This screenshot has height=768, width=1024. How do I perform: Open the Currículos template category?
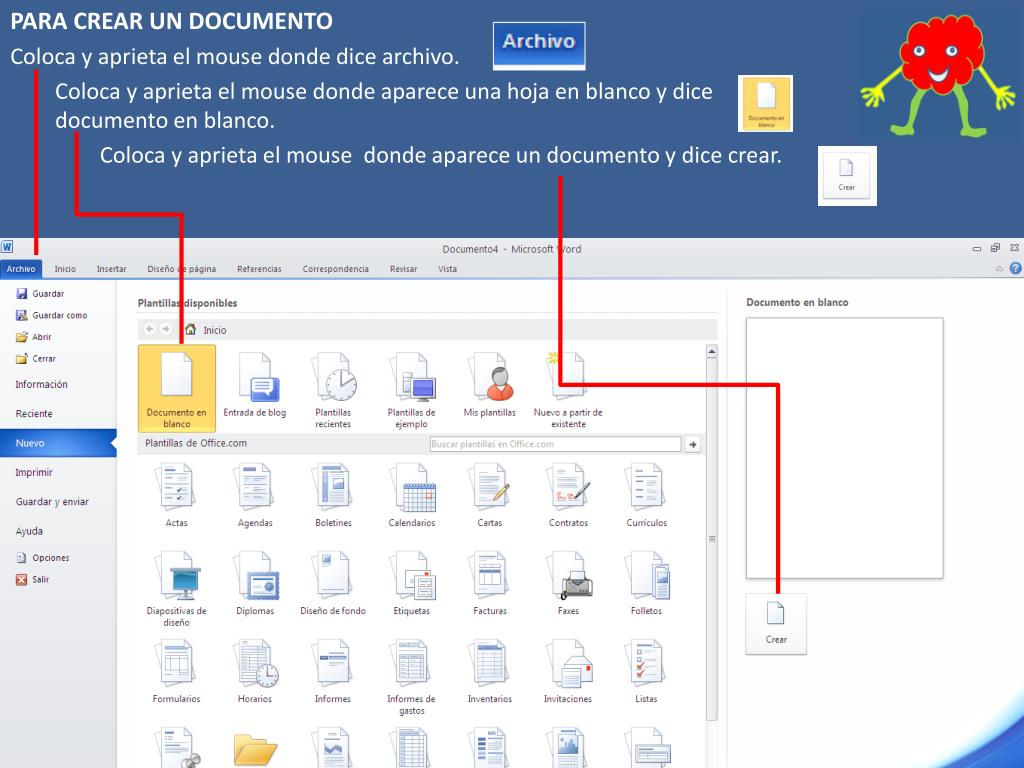click(647, 494)
